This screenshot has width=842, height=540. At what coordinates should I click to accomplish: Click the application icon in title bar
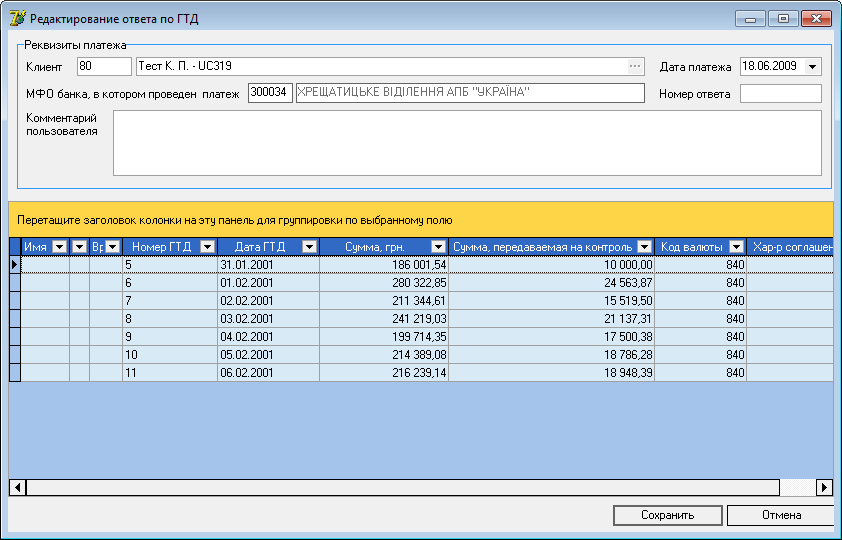pos(17,18)
